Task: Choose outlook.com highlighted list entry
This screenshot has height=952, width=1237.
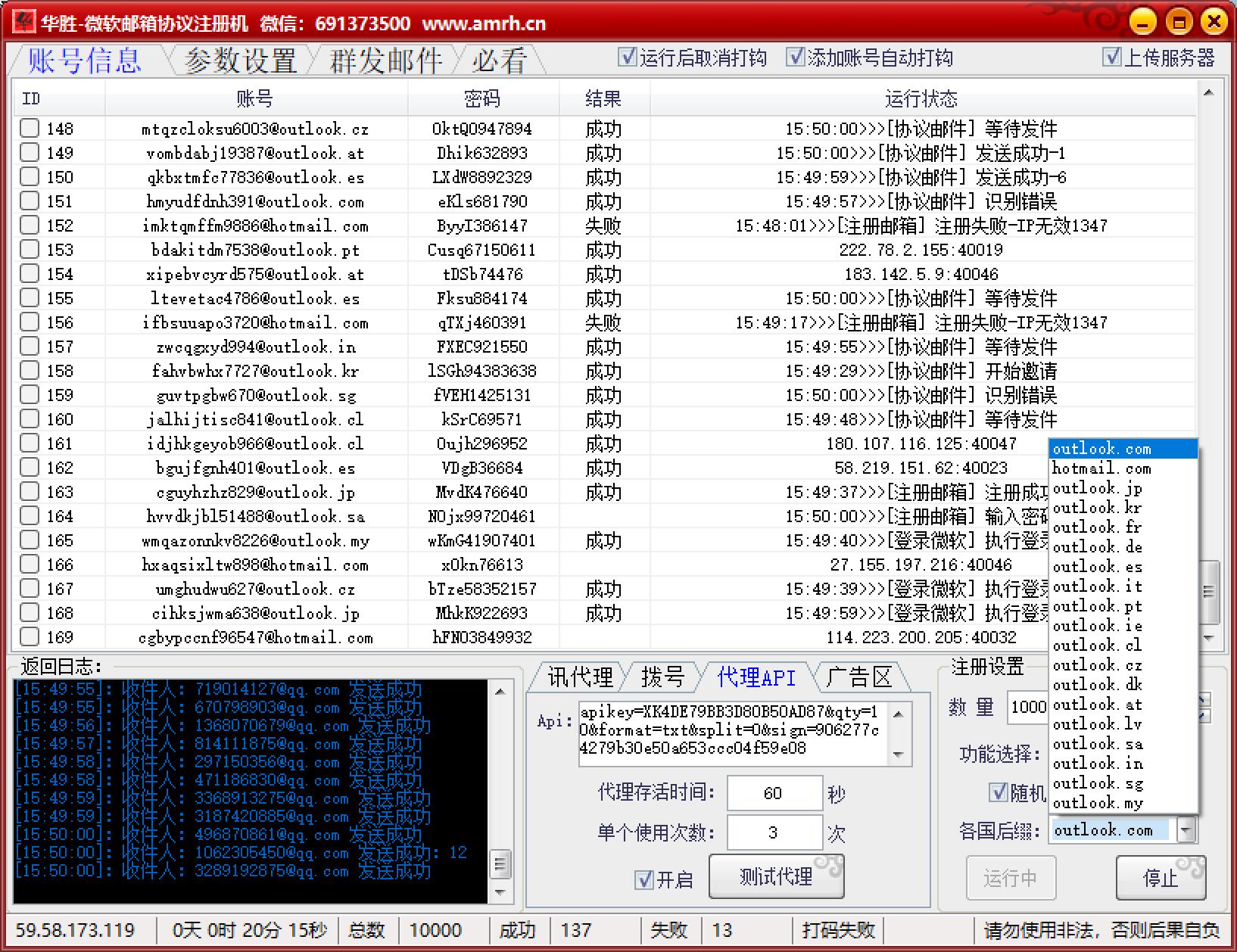Action: [1123, 449]
